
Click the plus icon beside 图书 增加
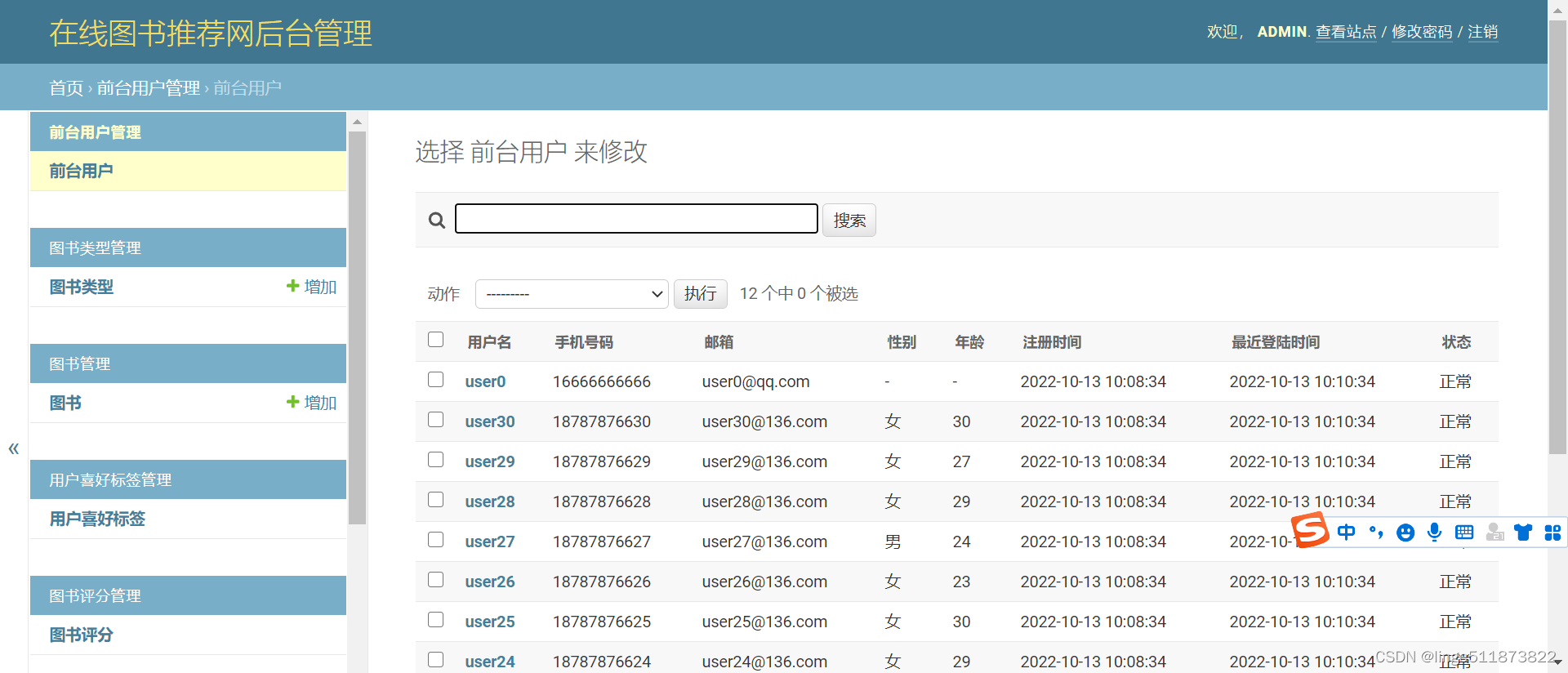pos(292,402)
